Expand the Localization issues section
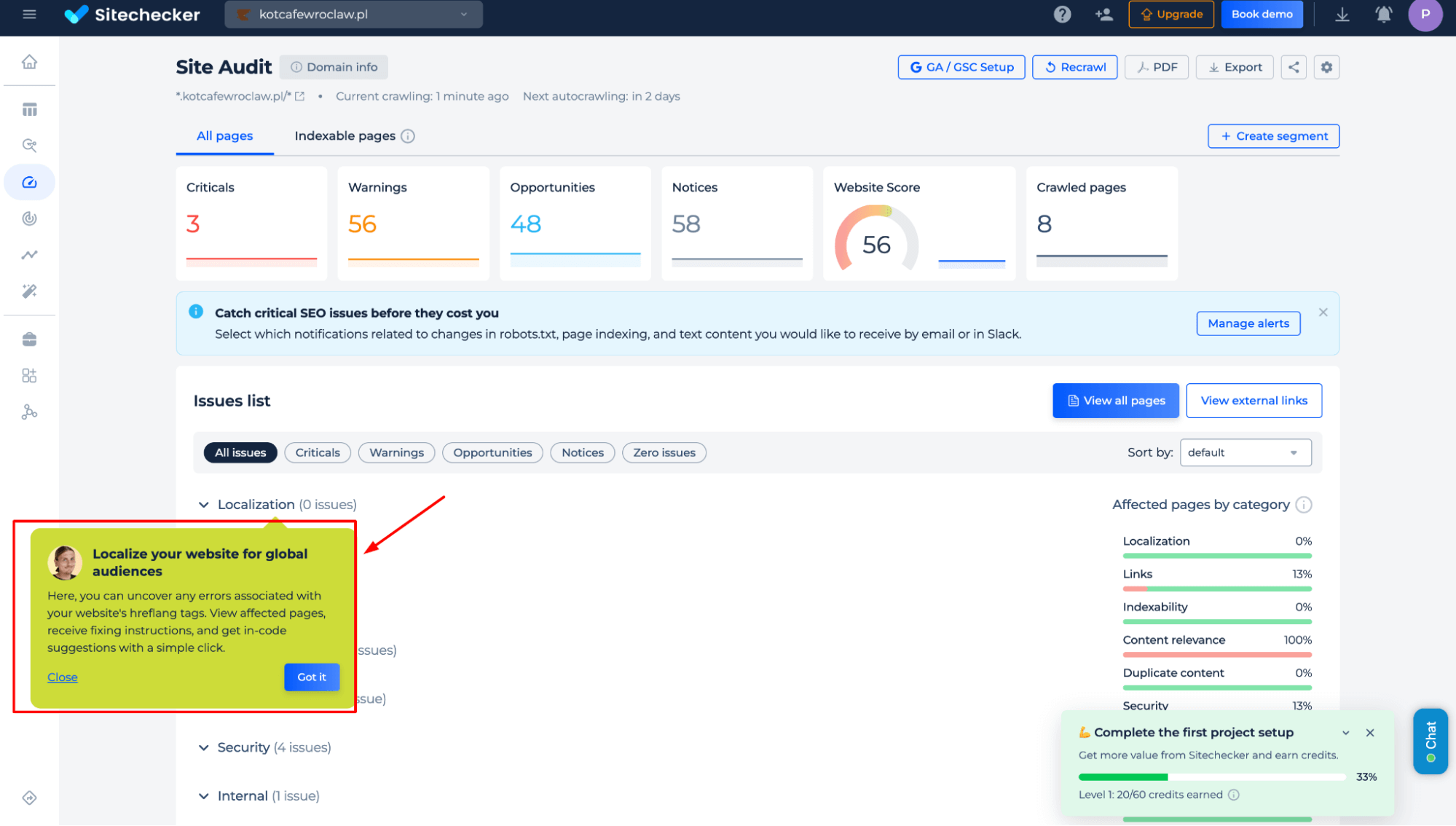Image resolution: width=1456 pixels, height=826 pixels. click(x=203, y=503)
